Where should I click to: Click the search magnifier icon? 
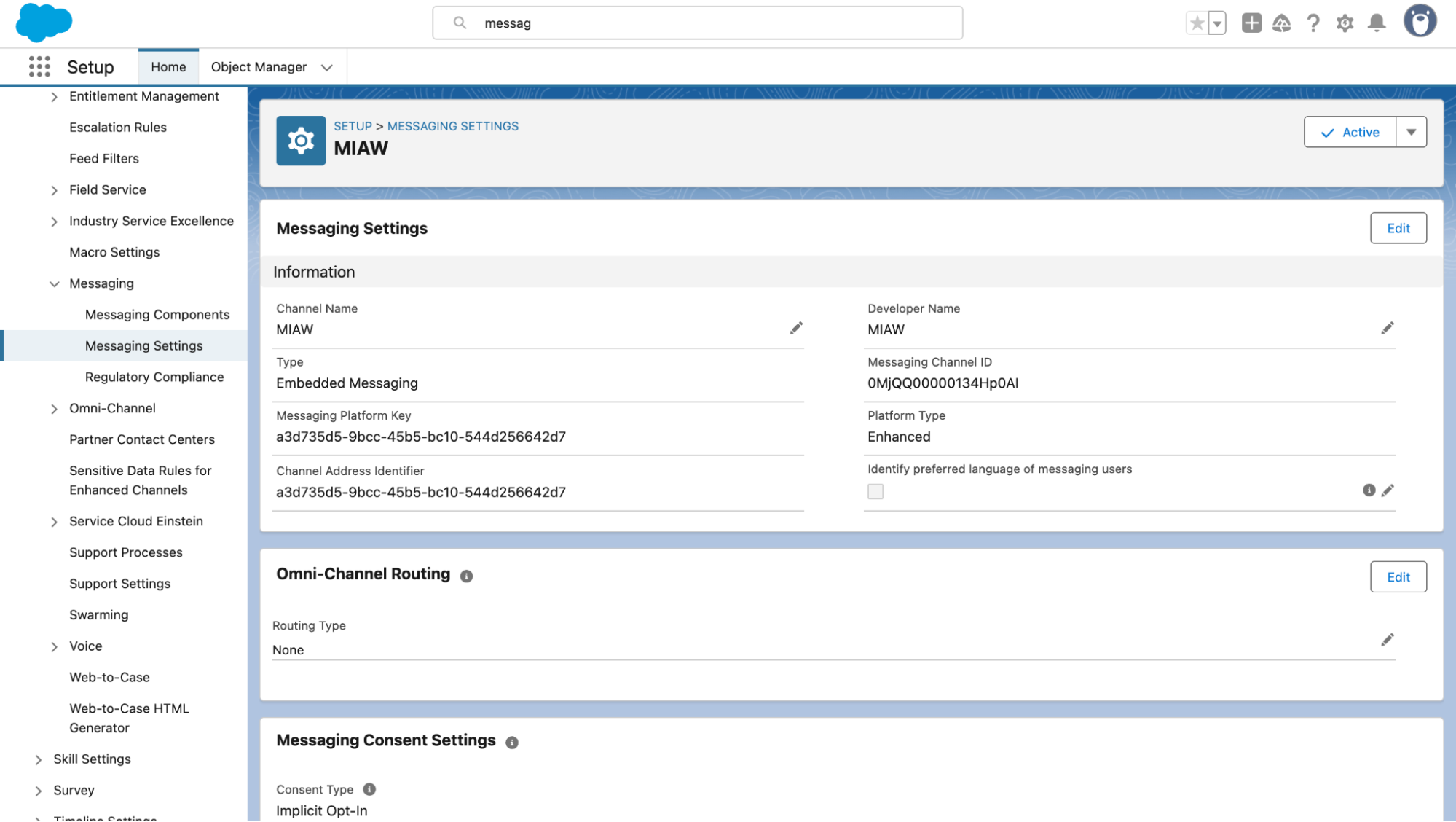pos(460,23)
